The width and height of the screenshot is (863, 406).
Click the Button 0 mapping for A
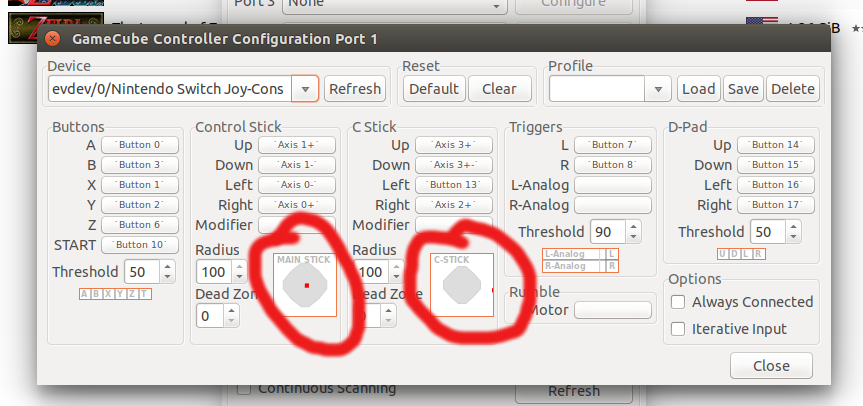point(140,145)
